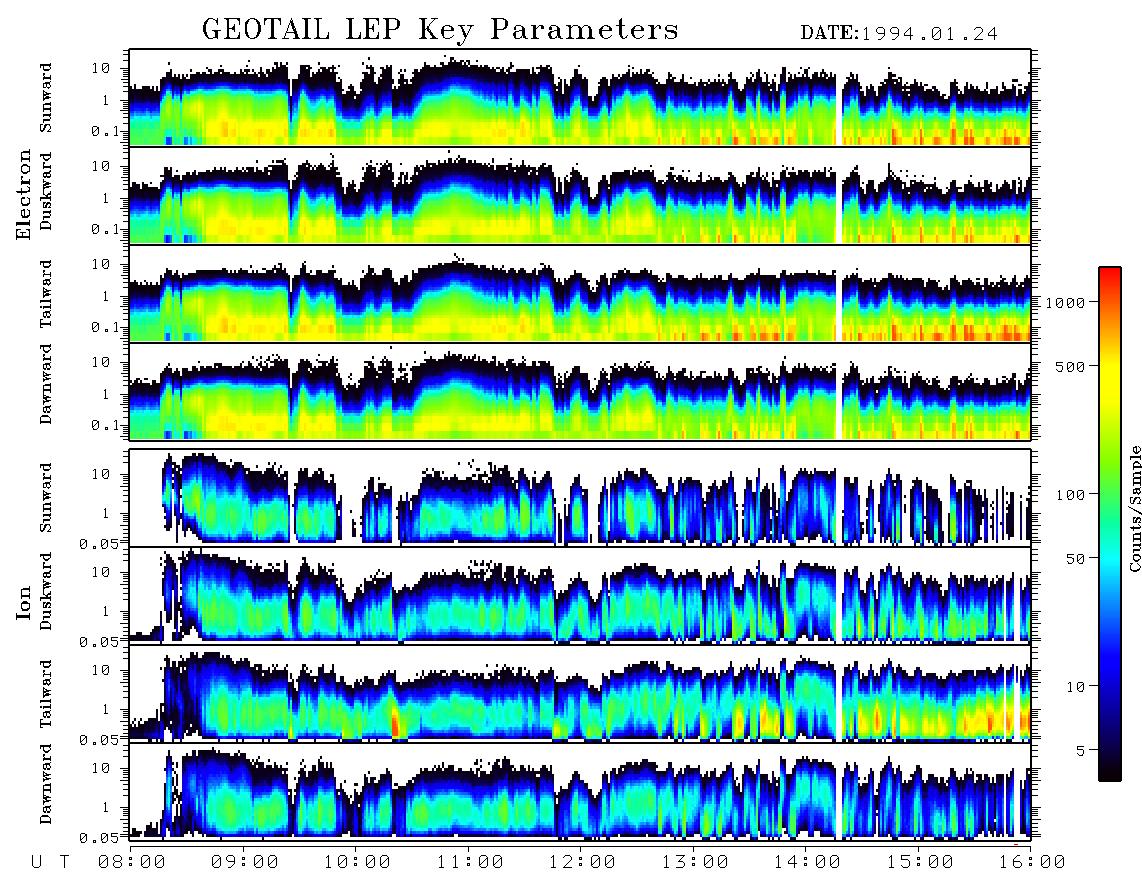Click the "100" color bar tick label
This screenshot has width=1142, height=880.
point(1070,495)
